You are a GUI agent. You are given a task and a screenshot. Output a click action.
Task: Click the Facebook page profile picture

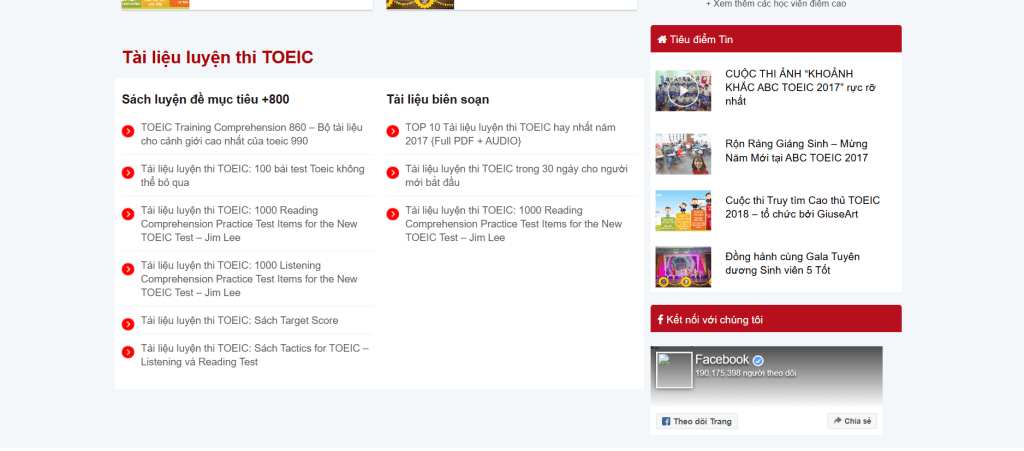(674, 370)
